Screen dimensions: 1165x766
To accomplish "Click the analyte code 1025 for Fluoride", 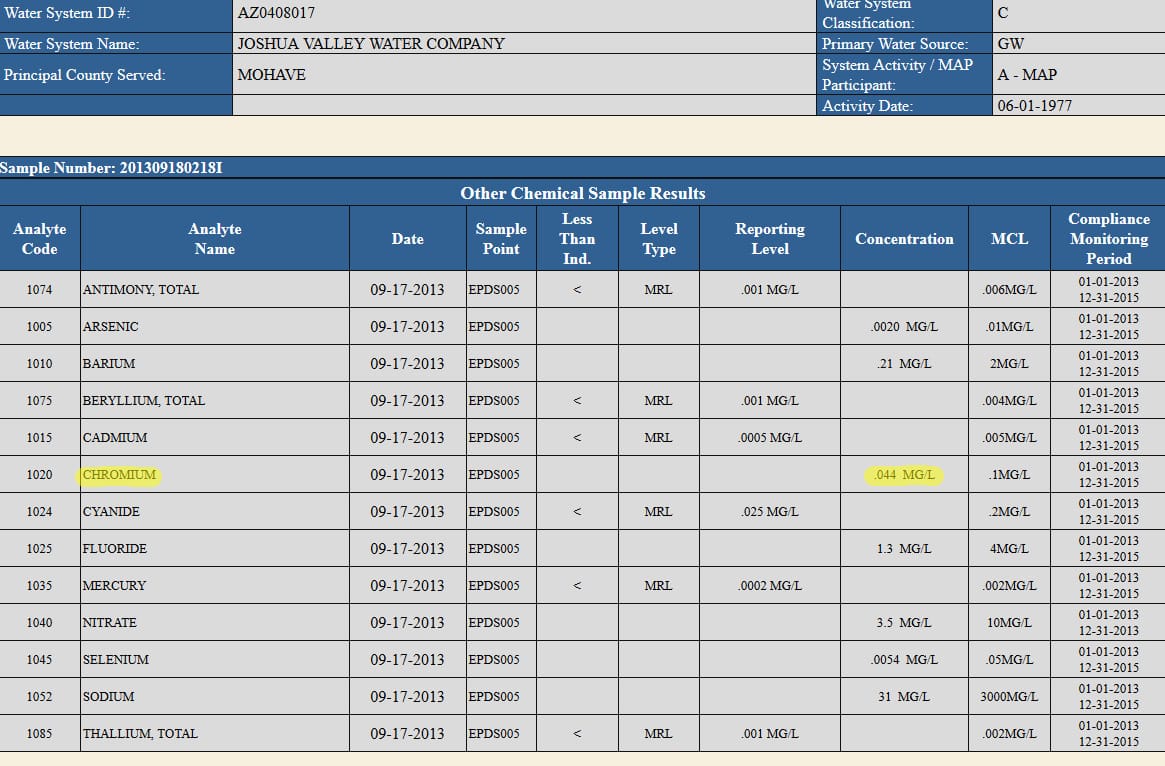I will (40, 549).
